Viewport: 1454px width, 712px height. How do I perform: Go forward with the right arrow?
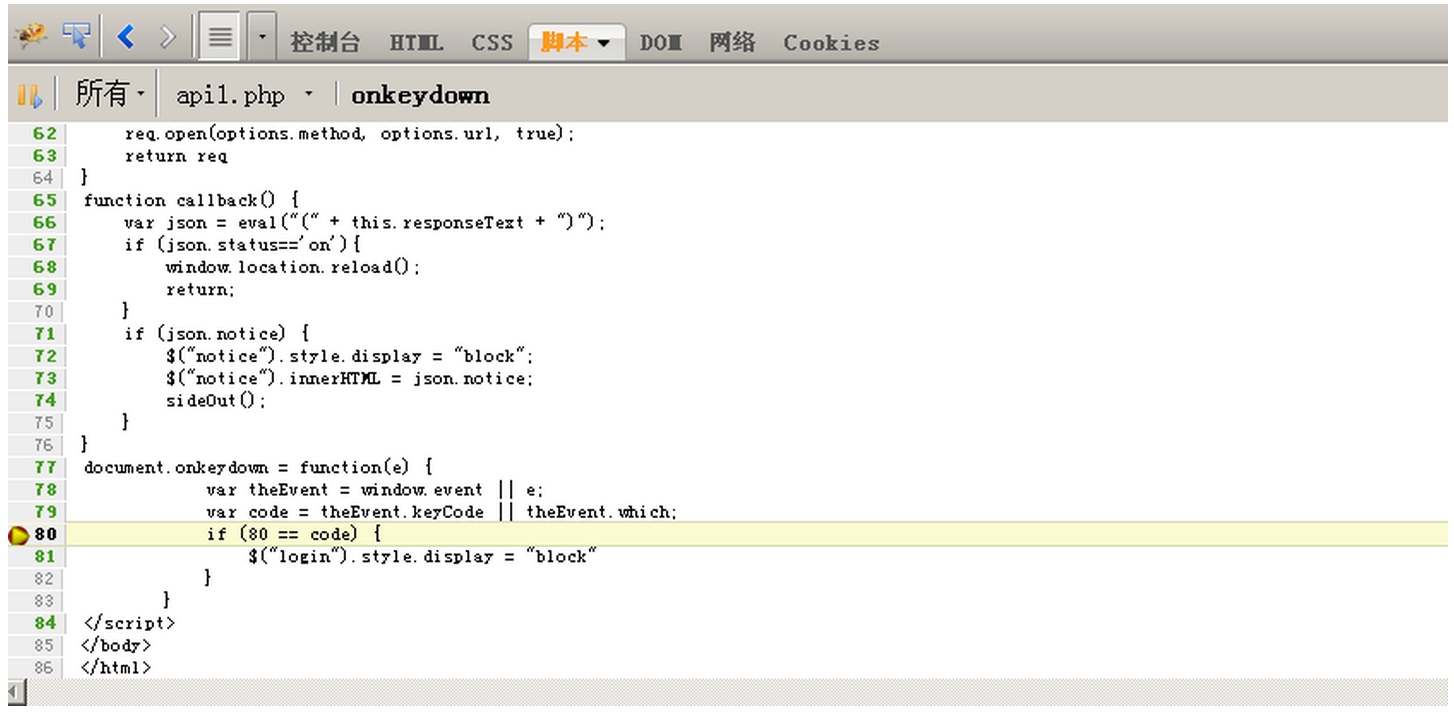[x=168, y=38]
